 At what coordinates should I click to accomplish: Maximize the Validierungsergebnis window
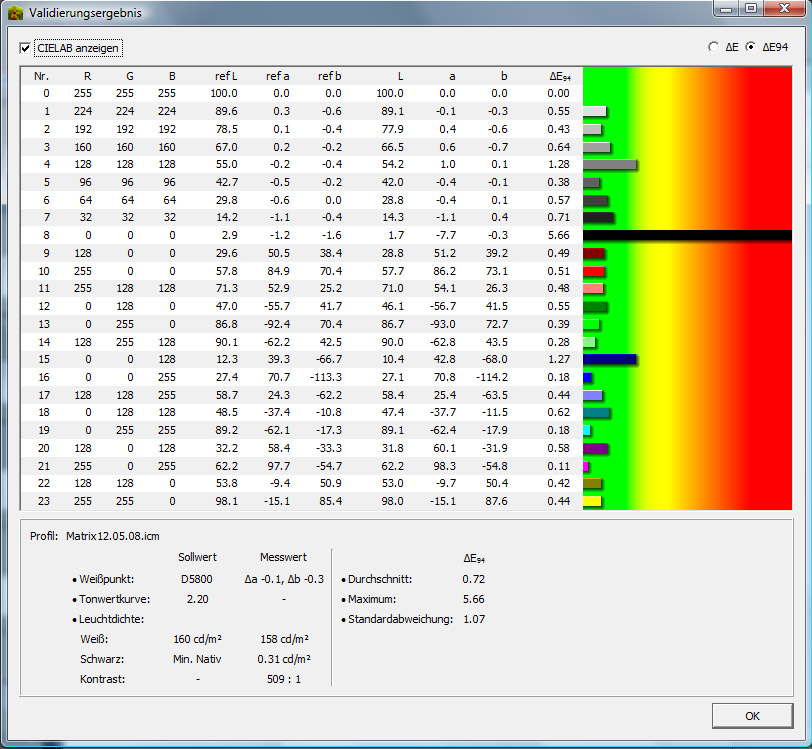pyautogui.click(x=749, y=9)
